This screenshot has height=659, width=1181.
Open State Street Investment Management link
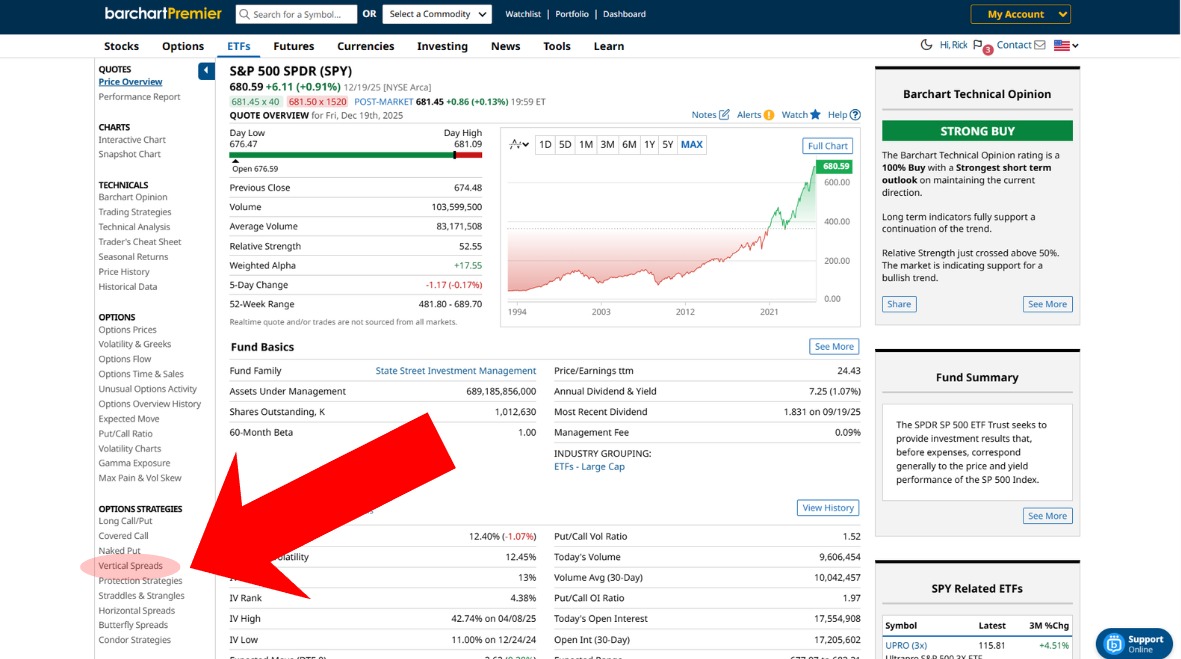click(x=456, y=371)
